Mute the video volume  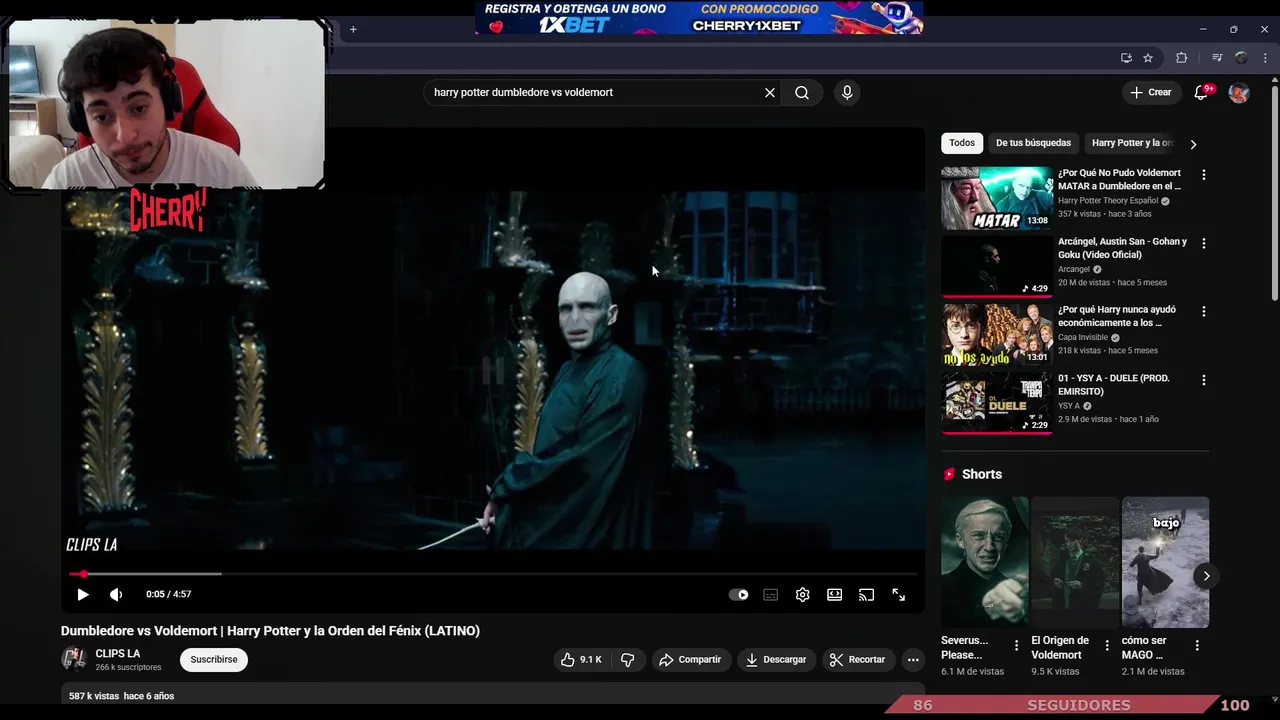click(116, 594)
